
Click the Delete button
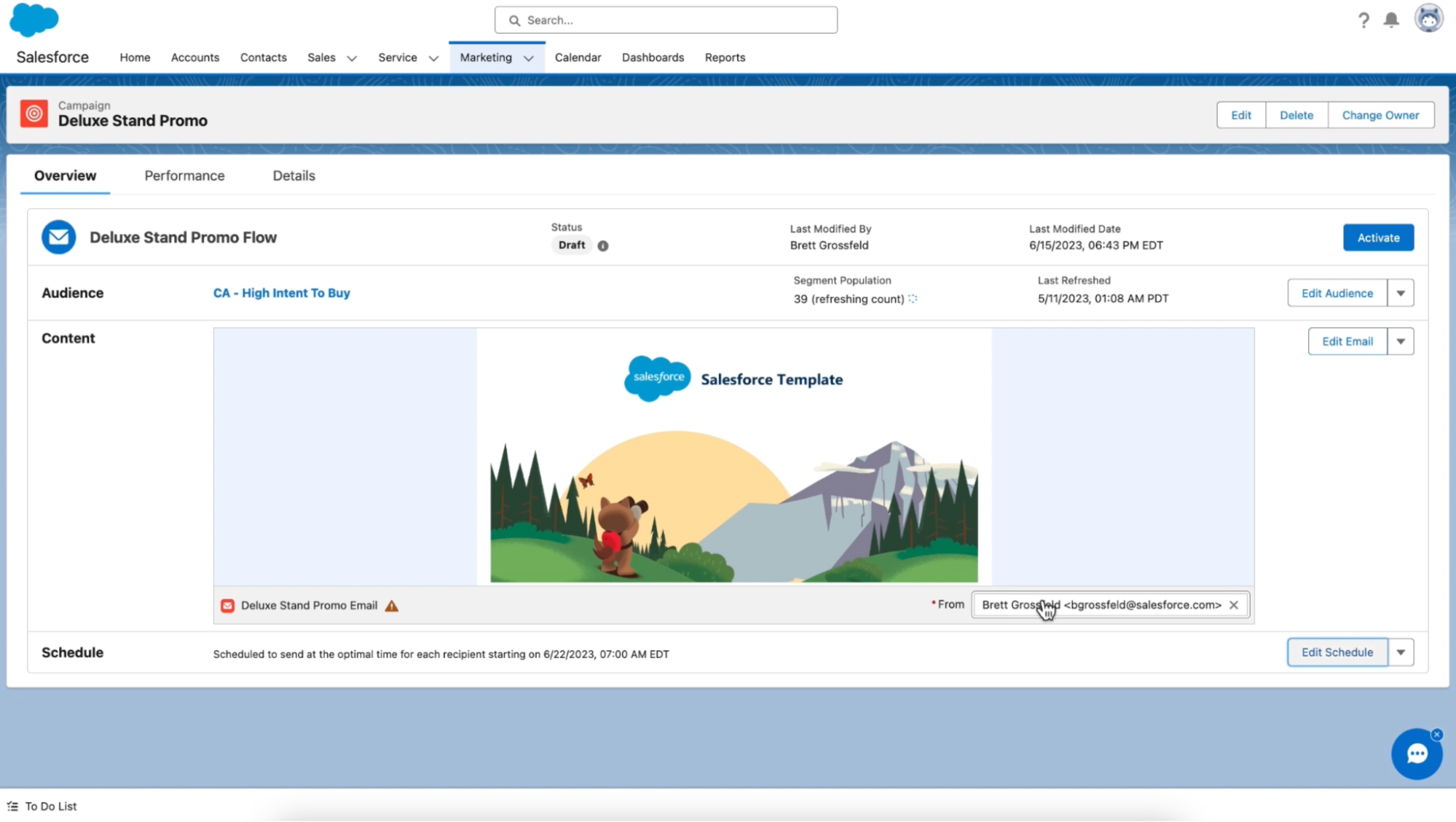pyautogui.click(x=1296, y=115)
